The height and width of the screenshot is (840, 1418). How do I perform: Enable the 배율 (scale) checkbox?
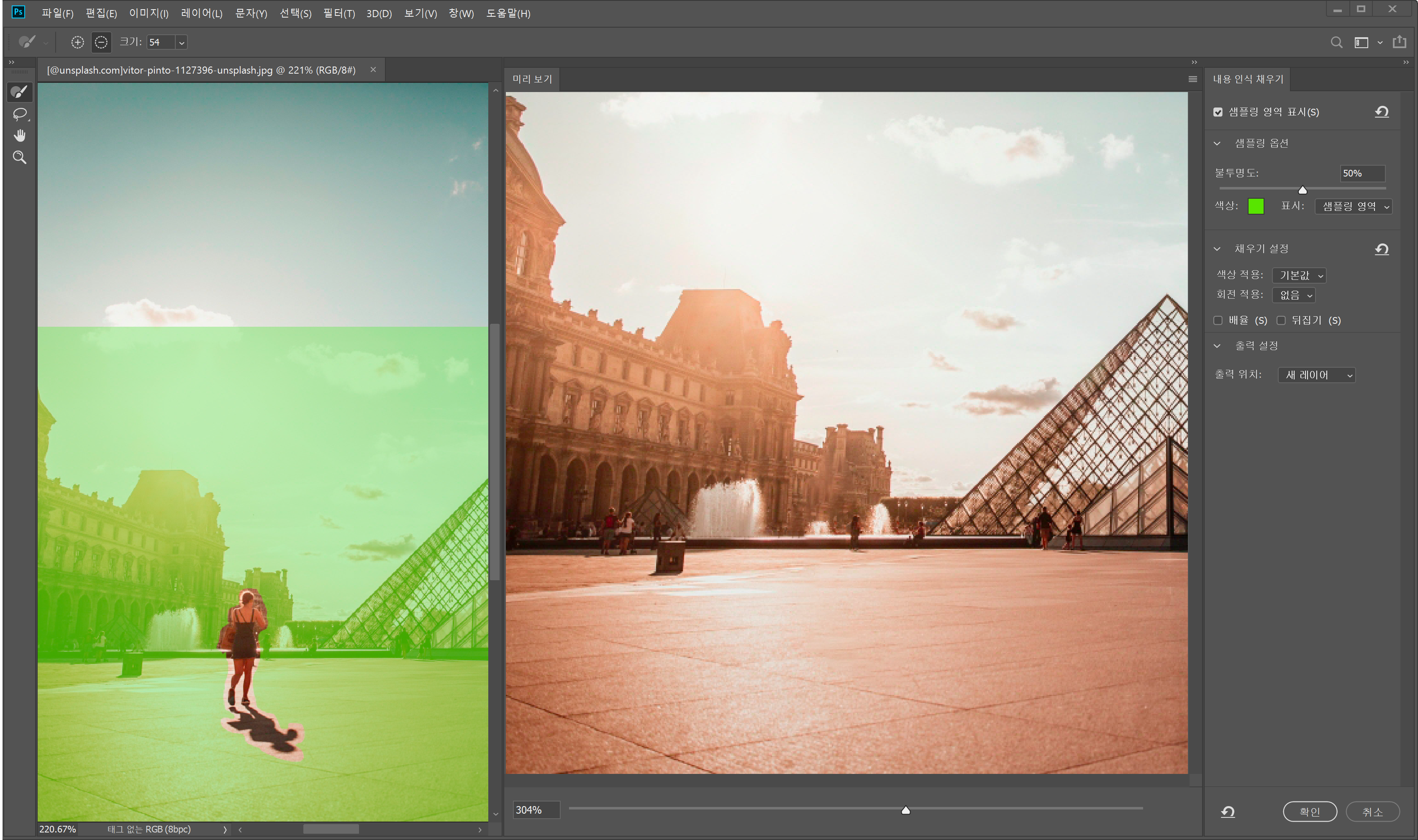[x=1218, y=320]
